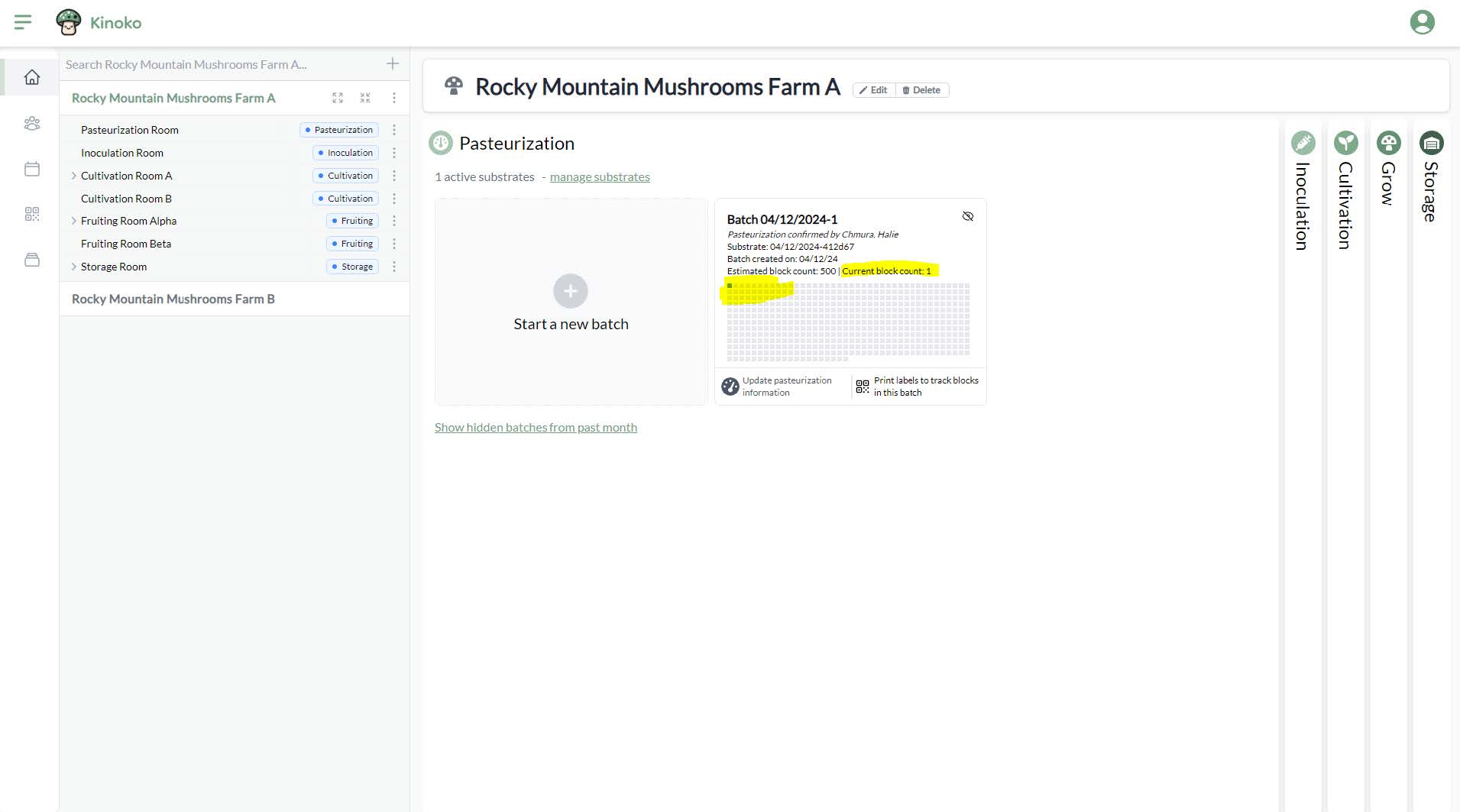1460x812 pixels.
Task: Expand Fruiting Room Alpha tree node
Action: 73,221
